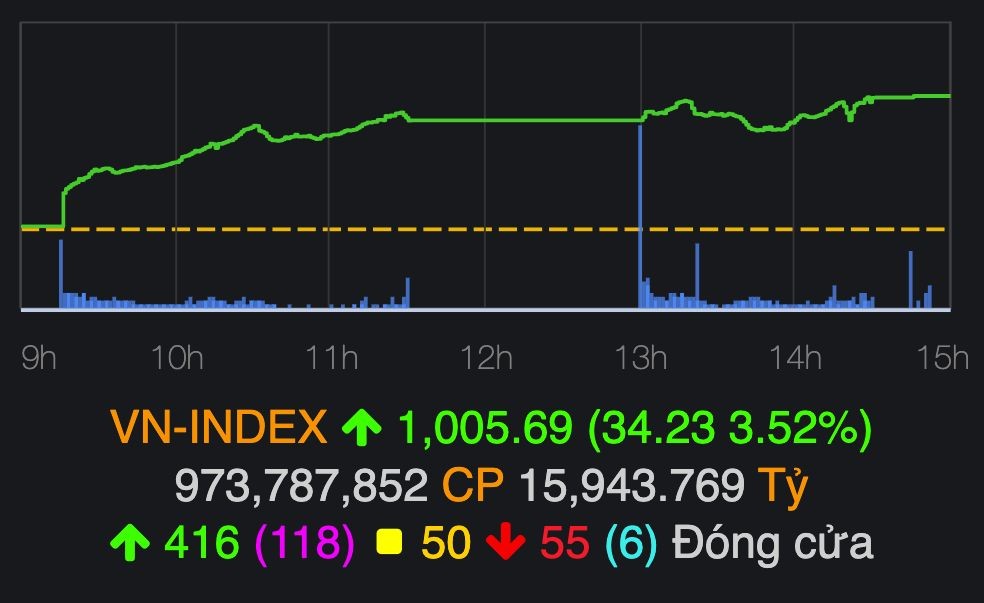
Task: Click the green advancing-stocks arrow icon
Action: 130,541
